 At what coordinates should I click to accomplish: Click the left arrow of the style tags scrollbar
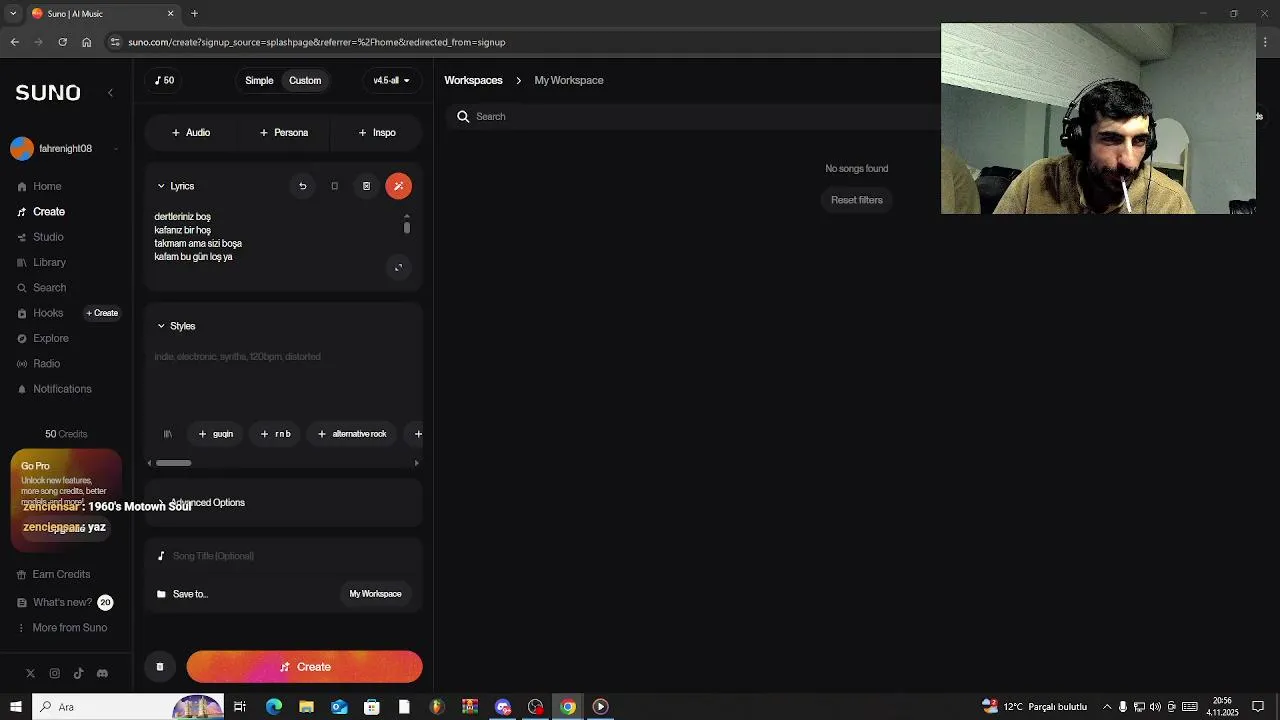[150, 463]
